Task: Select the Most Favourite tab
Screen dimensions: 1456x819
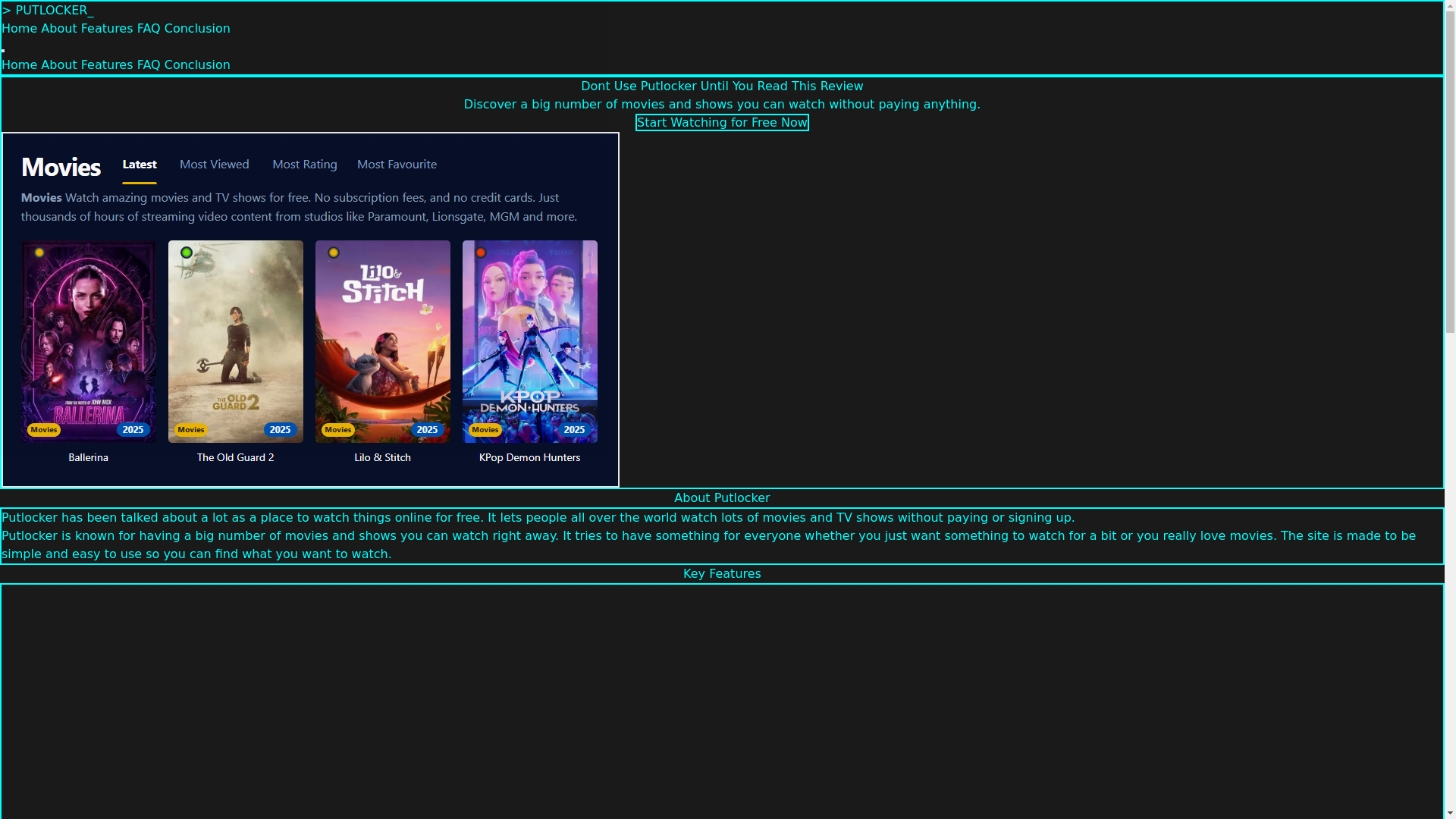Action: point(397,165)
